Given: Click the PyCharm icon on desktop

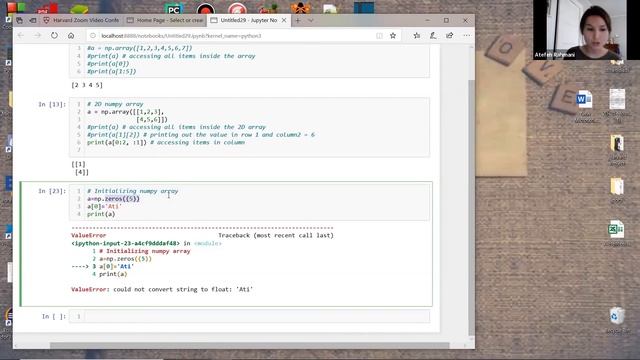Looking at the screenshot, I should tap(174, 9).
